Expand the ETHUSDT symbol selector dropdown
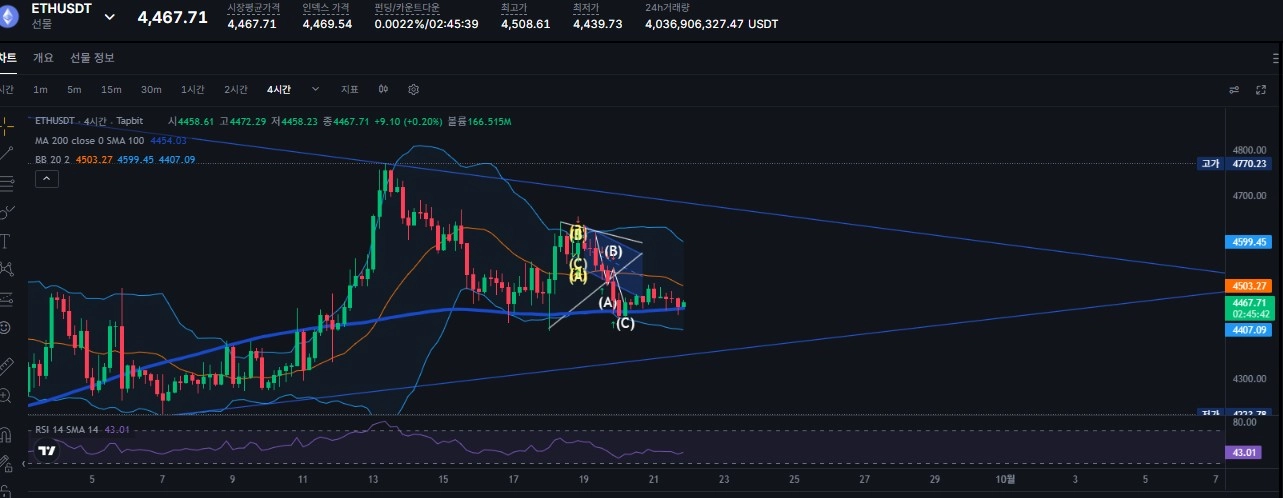The width and height of the screenshot is (1283, 498). point(110,17)
